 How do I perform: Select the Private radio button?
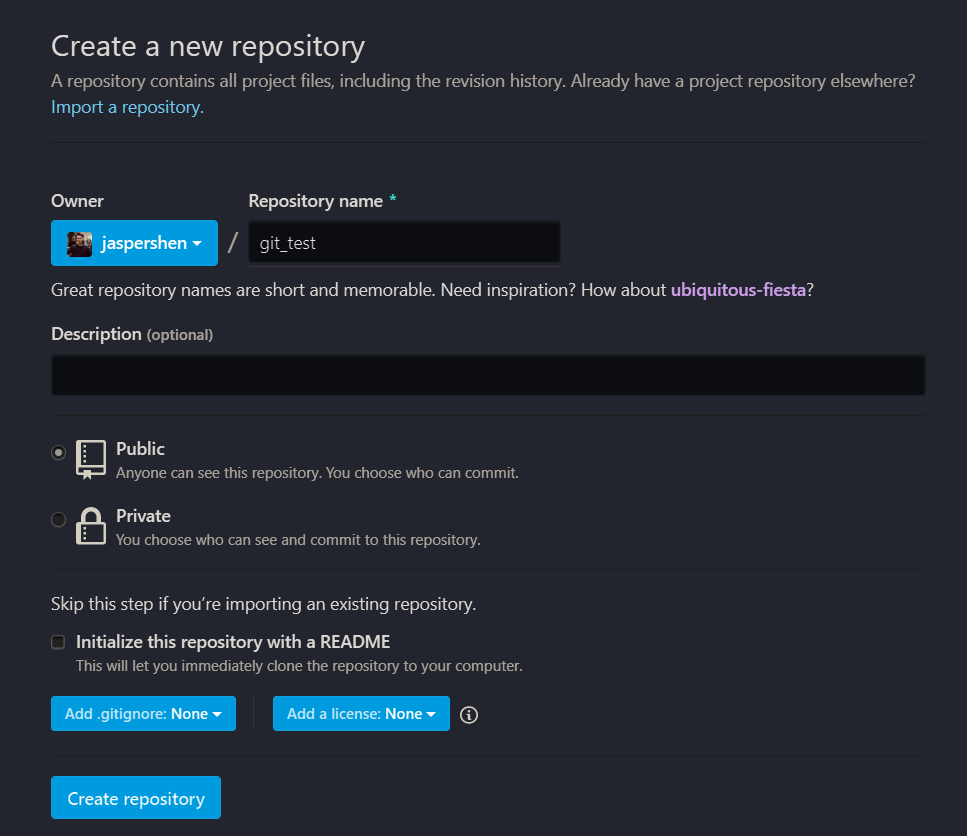pyautogui.click(x=59, y=519)
